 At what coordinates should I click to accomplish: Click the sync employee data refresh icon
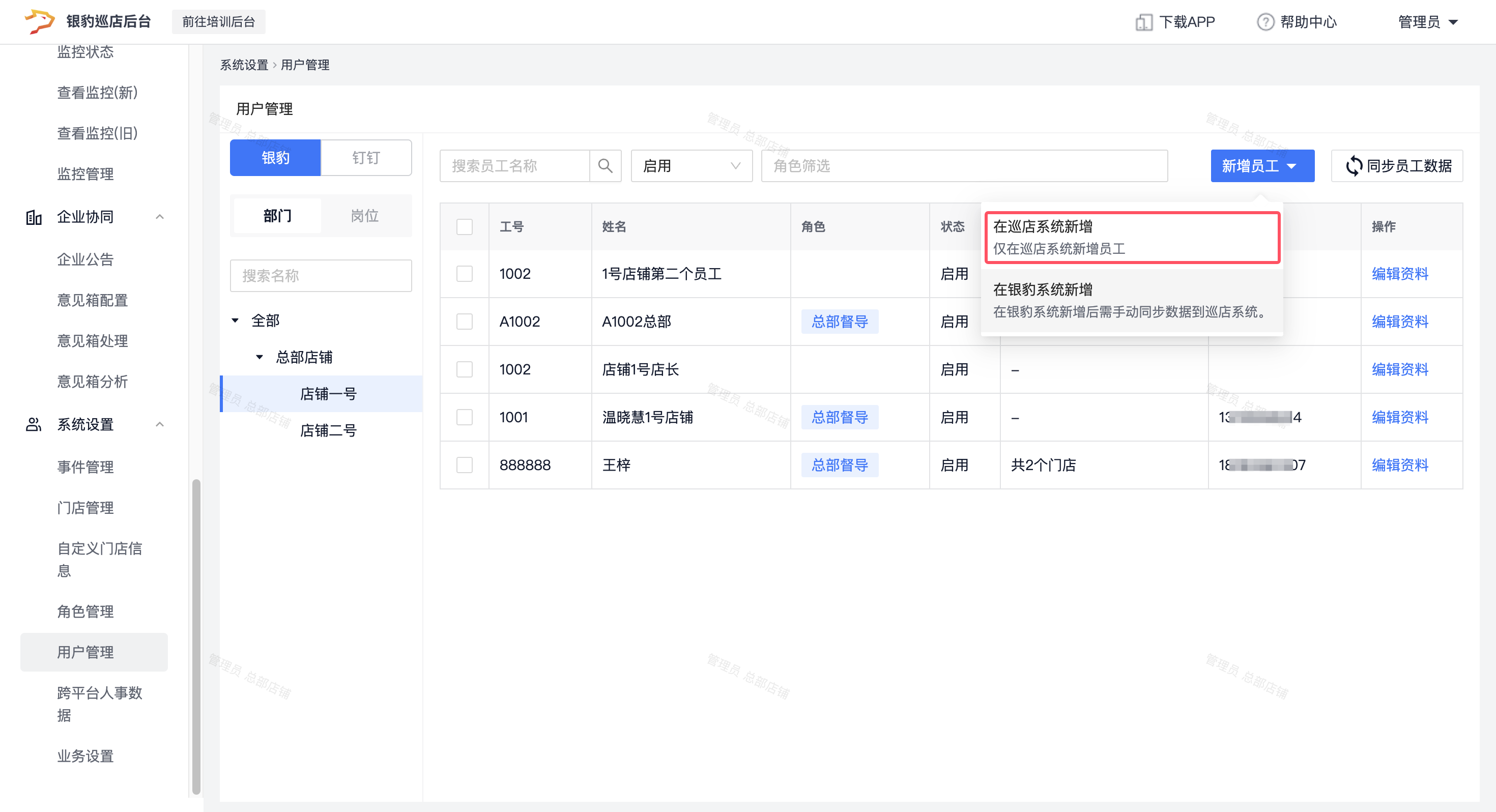1354,166
